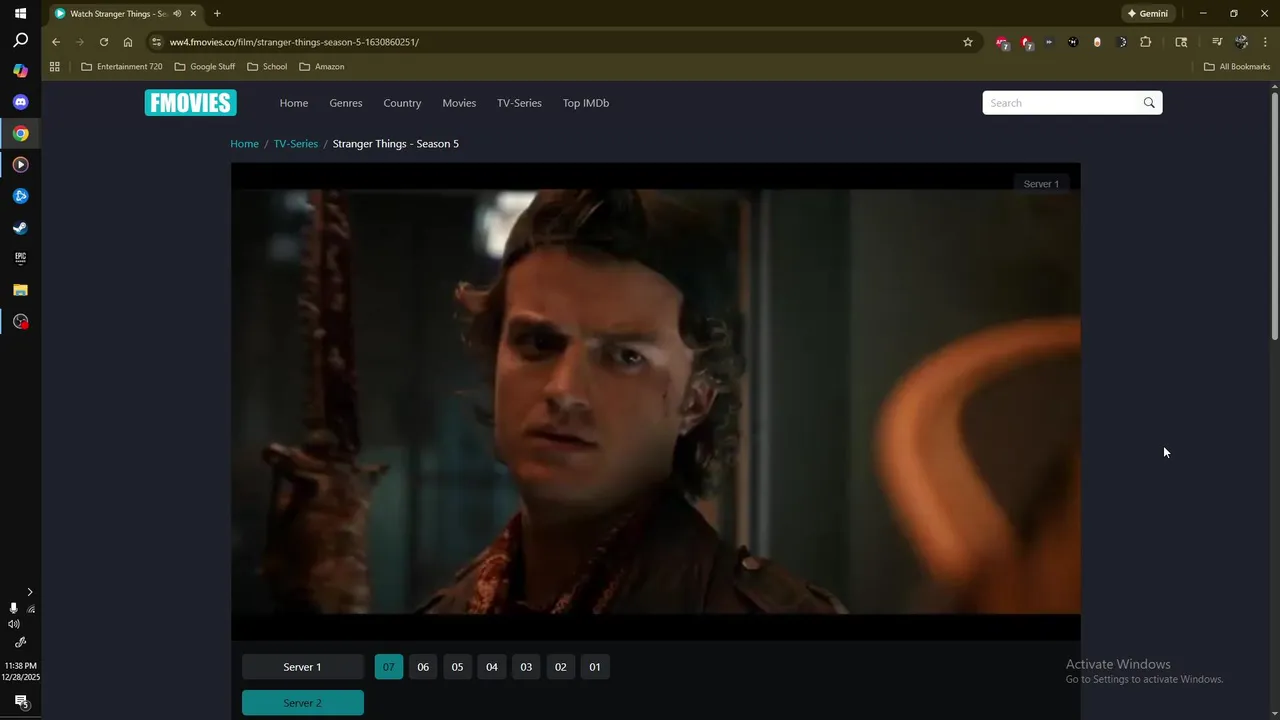
Task: Open Battle.net from the taskbar
Action: click(20, 196)
